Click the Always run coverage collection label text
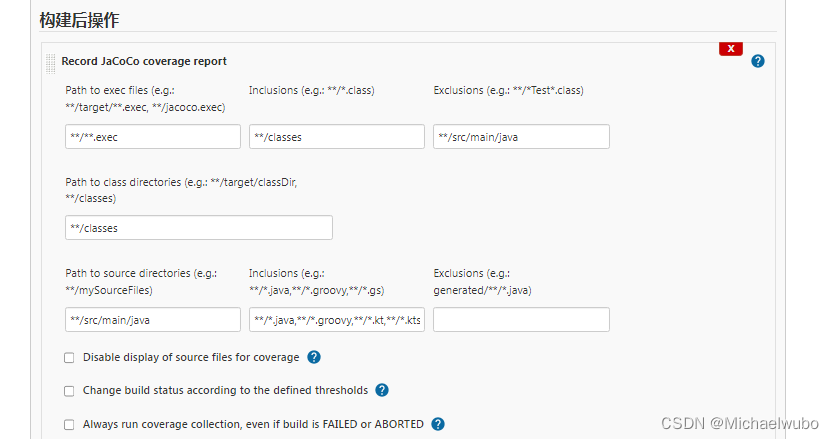Viewport: 834px width, 439px height. [253, 425]
